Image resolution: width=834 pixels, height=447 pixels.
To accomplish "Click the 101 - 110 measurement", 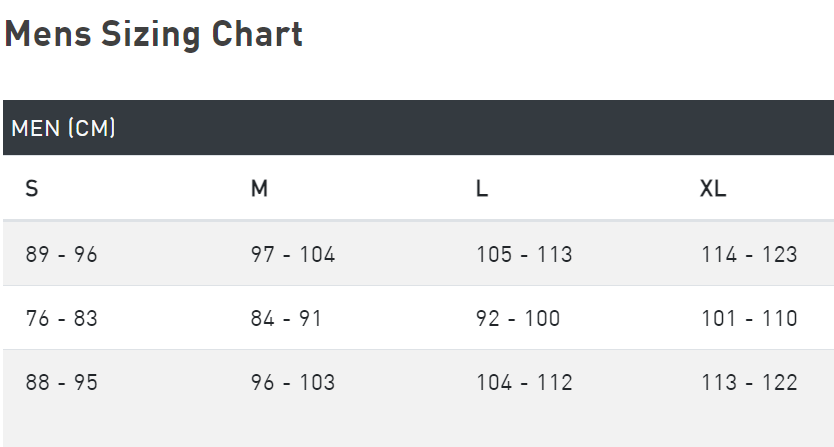I will pos(749,319).
